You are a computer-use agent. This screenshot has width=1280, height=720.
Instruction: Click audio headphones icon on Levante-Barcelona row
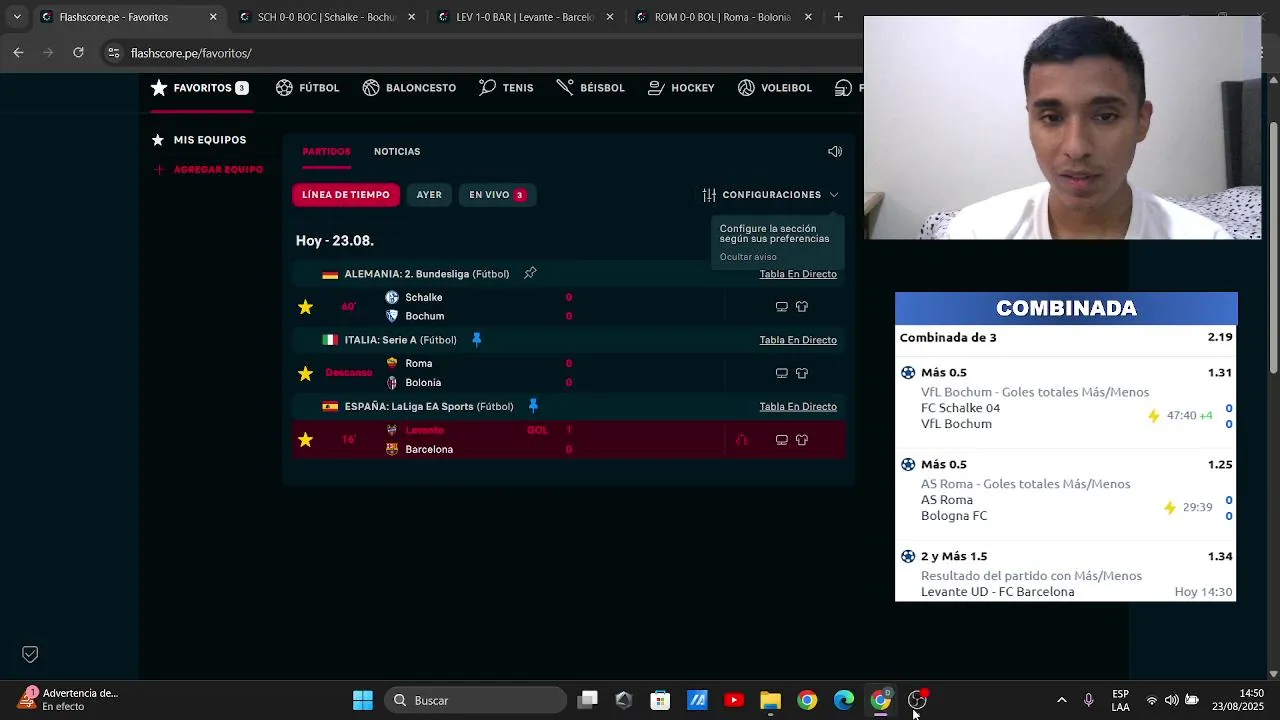(x=742, y=440)
